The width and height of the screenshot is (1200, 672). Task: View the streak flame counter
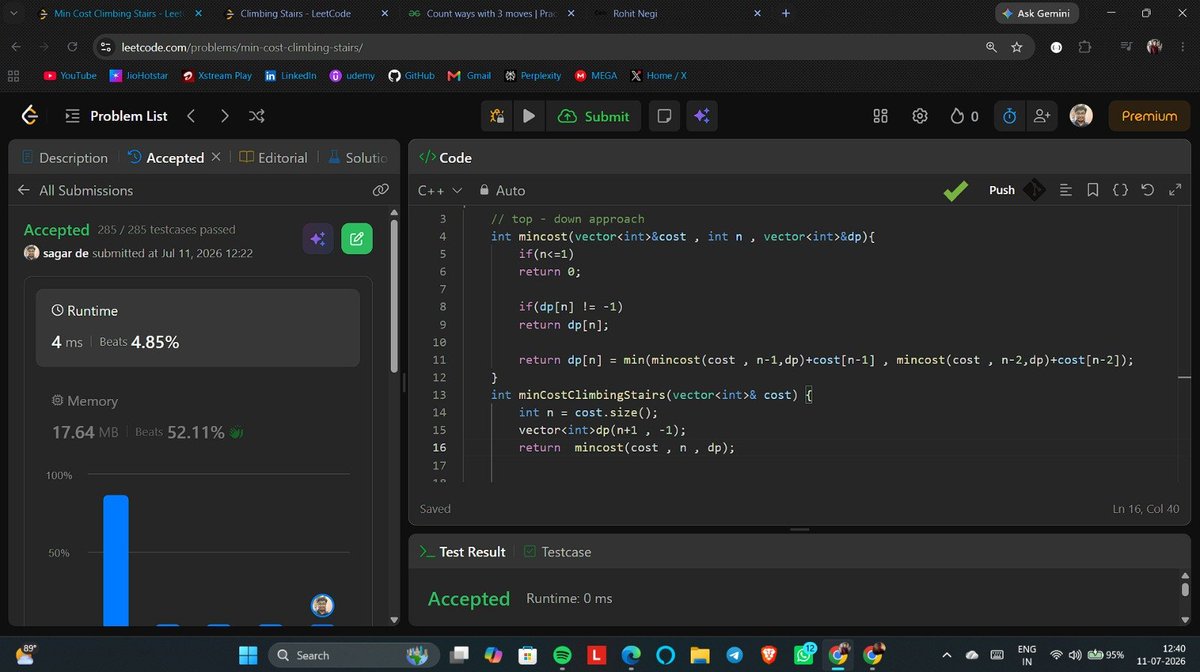pyautogui.click(x=964, y=116)
